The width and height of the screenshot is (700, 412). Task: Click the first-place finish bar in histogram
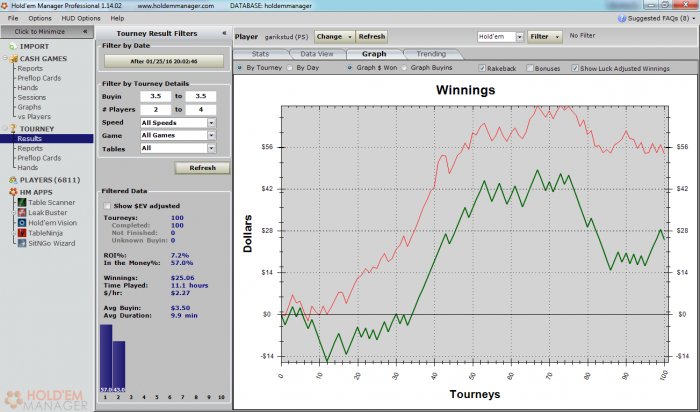(106, 358)
